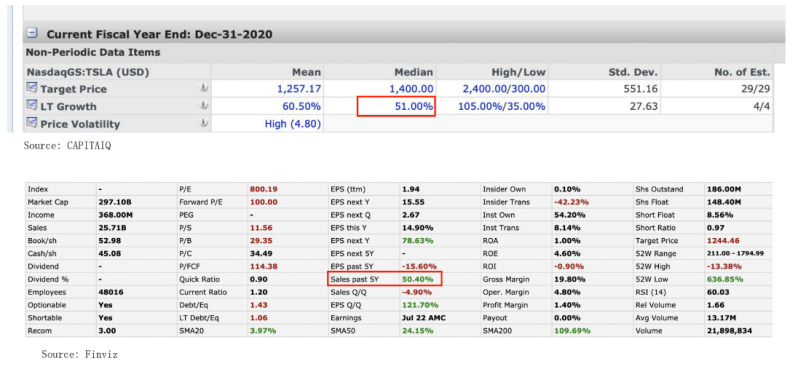Image resolution: width=799 pixels, height=370 pixels.
Task: Click the P/B value 29.35
Action: [261, 241]
